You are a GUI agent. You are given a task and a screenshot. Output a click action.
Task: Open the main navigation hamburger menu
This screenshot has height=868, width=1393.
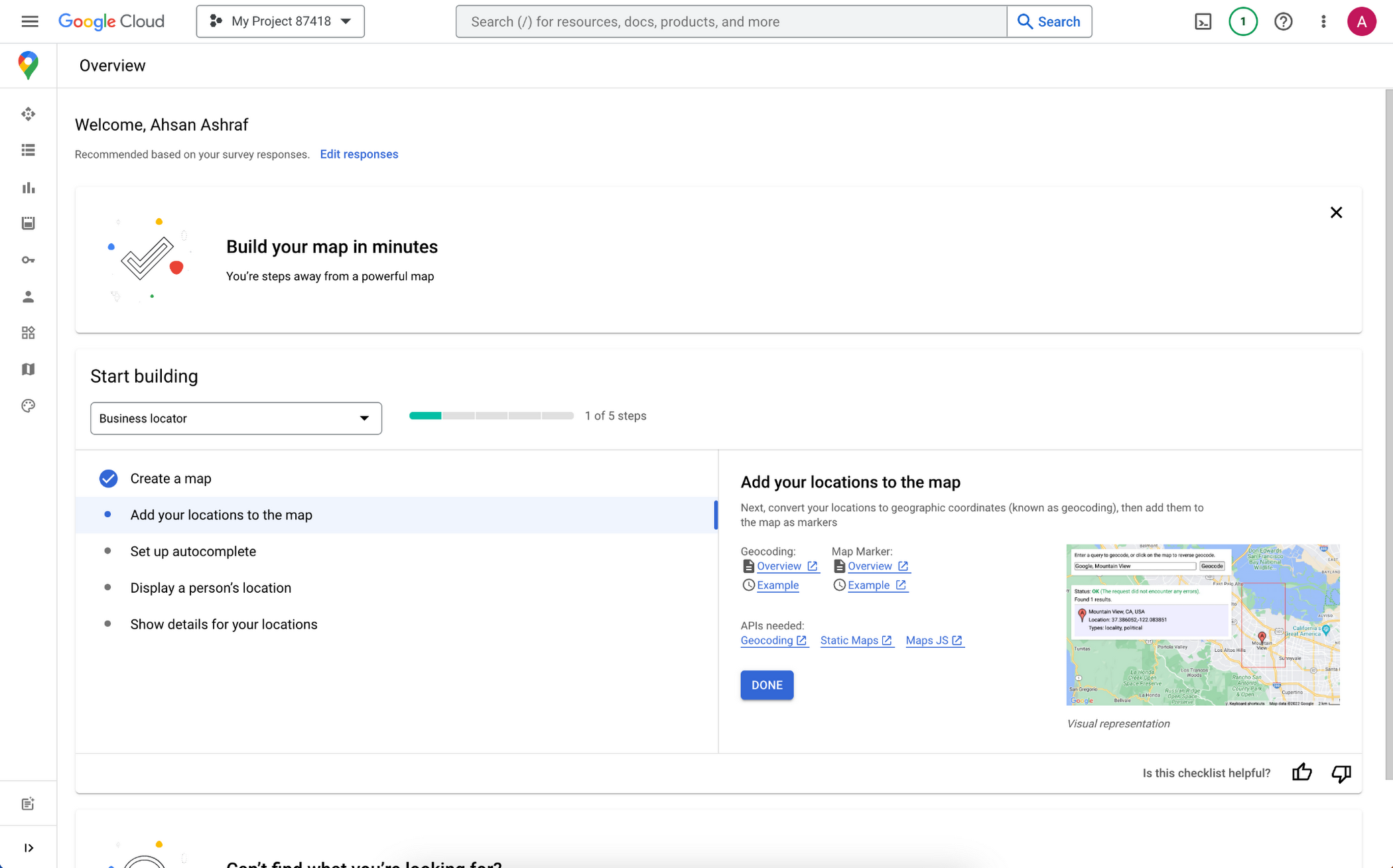point(28,21)
